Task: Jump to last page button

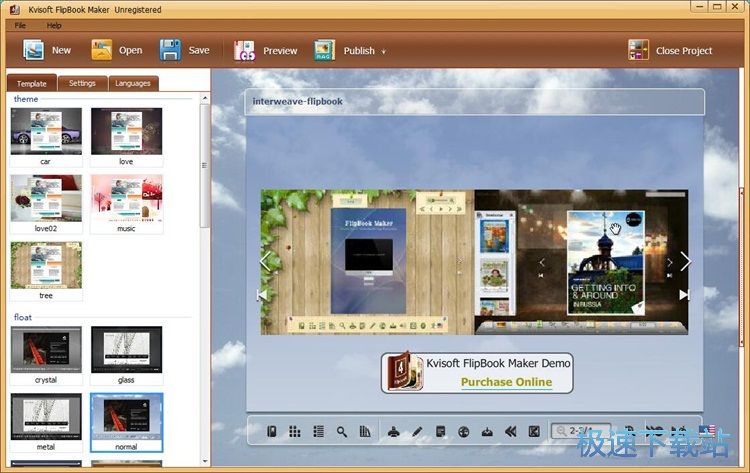Action: pos(684,295)
